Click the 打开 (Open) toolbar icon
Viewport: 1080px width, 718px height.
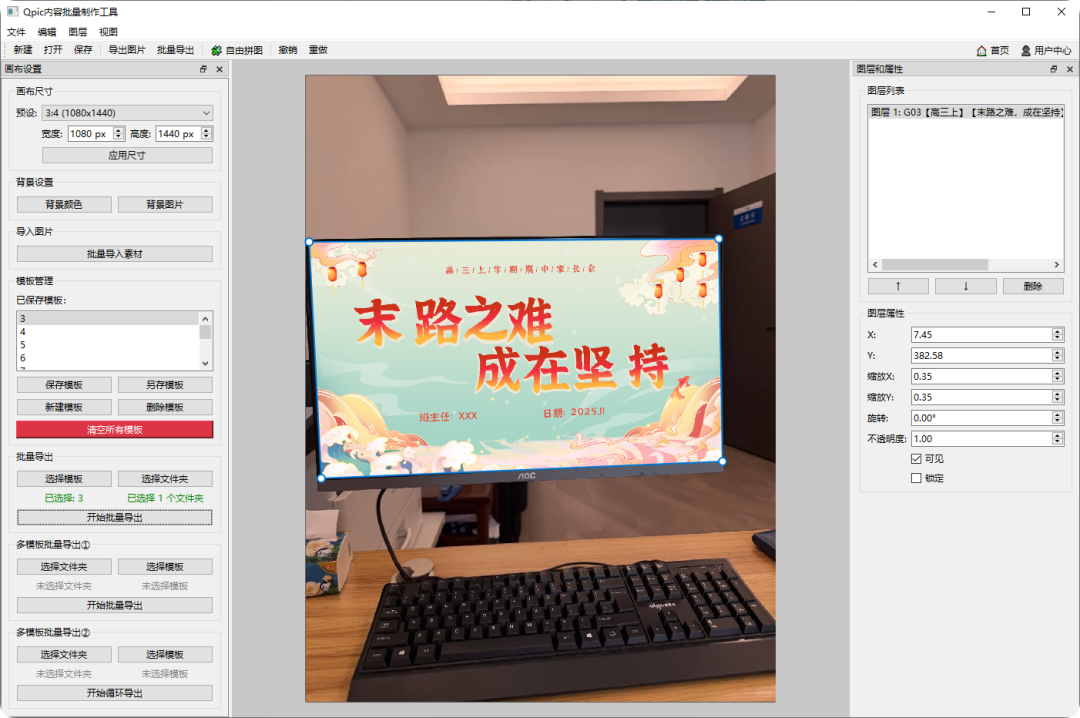55,50
